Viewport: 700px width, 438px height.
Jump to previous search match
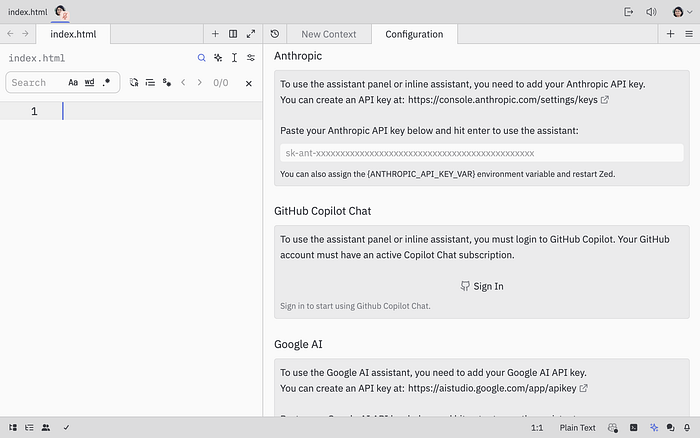click(183, 83)
